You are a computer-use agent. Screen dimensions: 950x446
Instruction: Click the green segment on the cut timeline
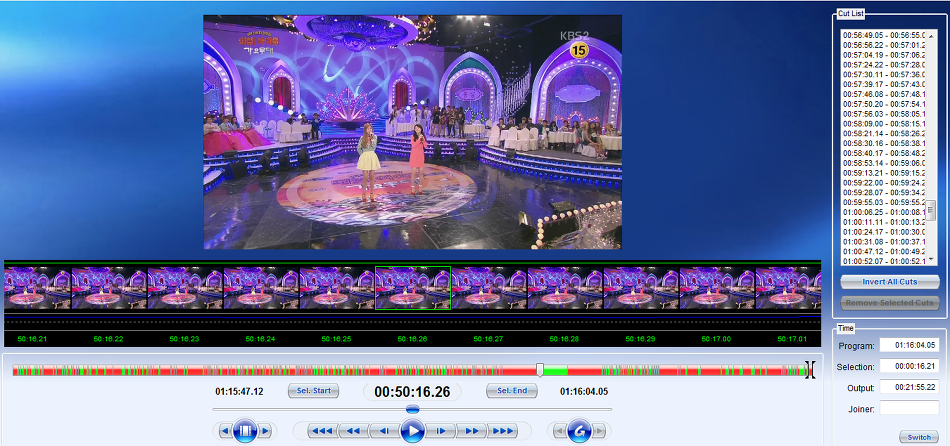pyautogui.click(x=555, y=370)
